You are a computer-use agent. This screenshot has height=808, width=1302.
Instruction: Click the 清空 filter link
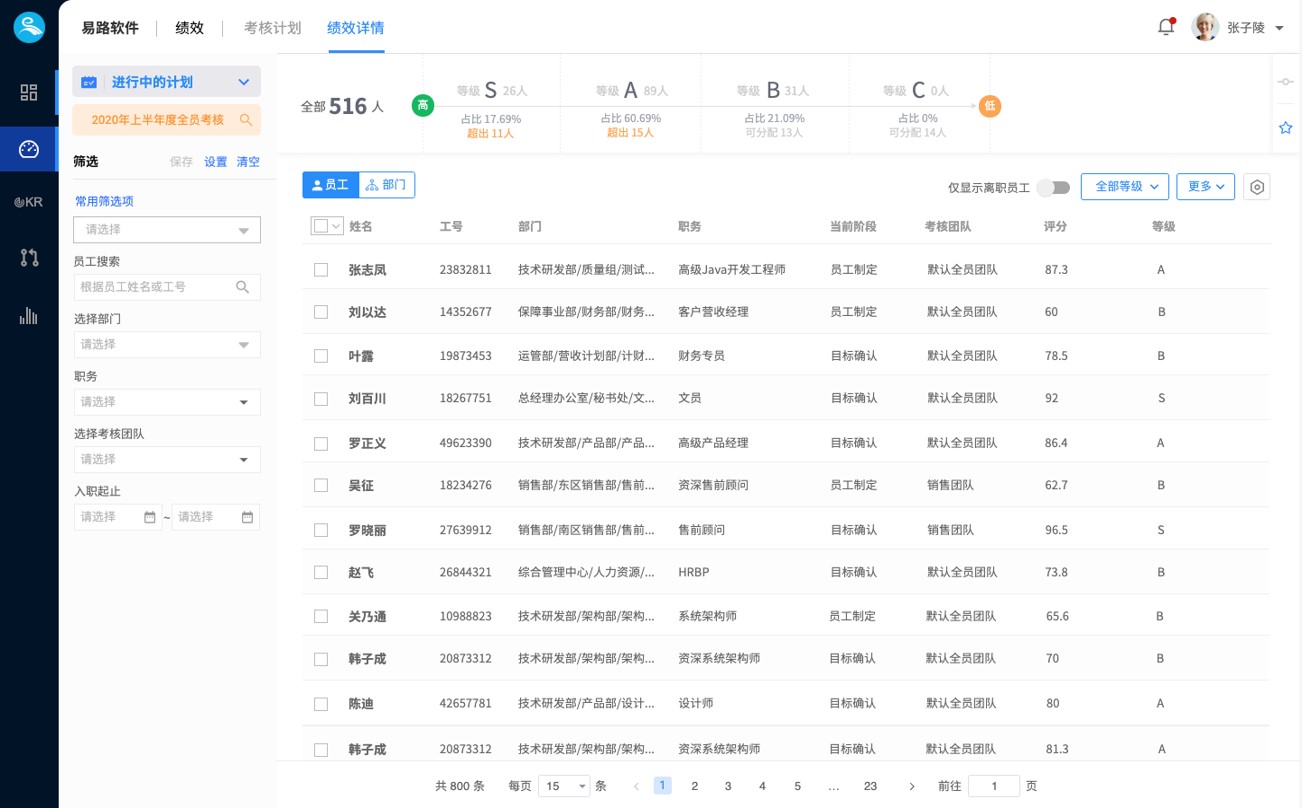click(248, 162)
